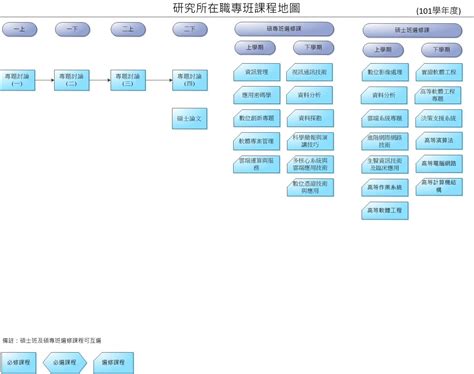Click the 專題討論(二) course box

coord(72,80)
